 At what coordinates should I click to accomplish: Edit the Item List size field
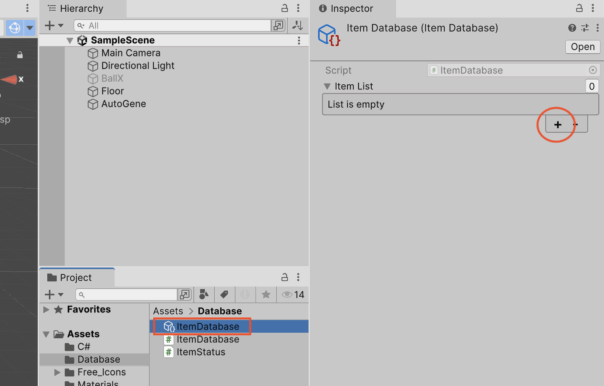[x=591, y=86]
